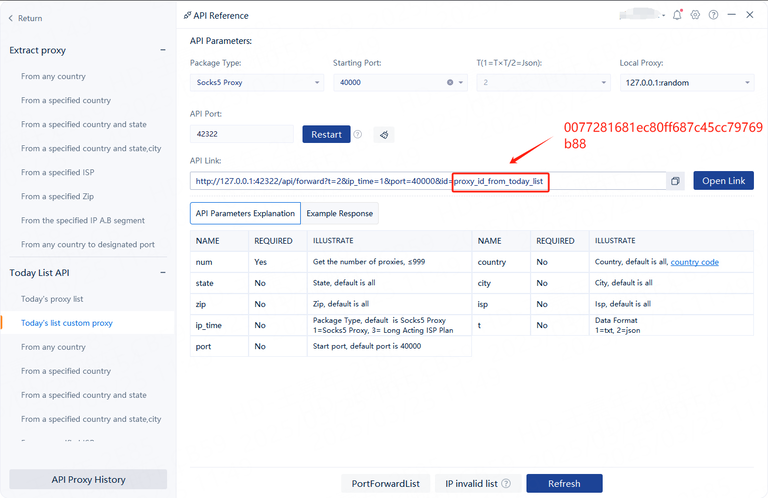
Task: Click the Open Link button
Action: coord(723,181)
